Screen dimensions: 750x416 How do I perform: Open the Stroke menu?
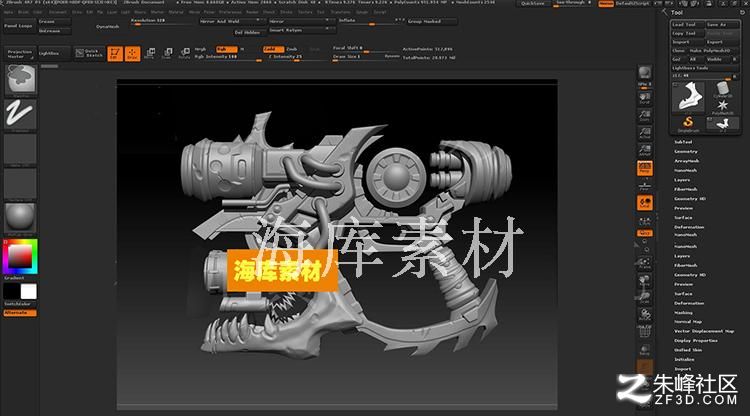click(286, 12)
